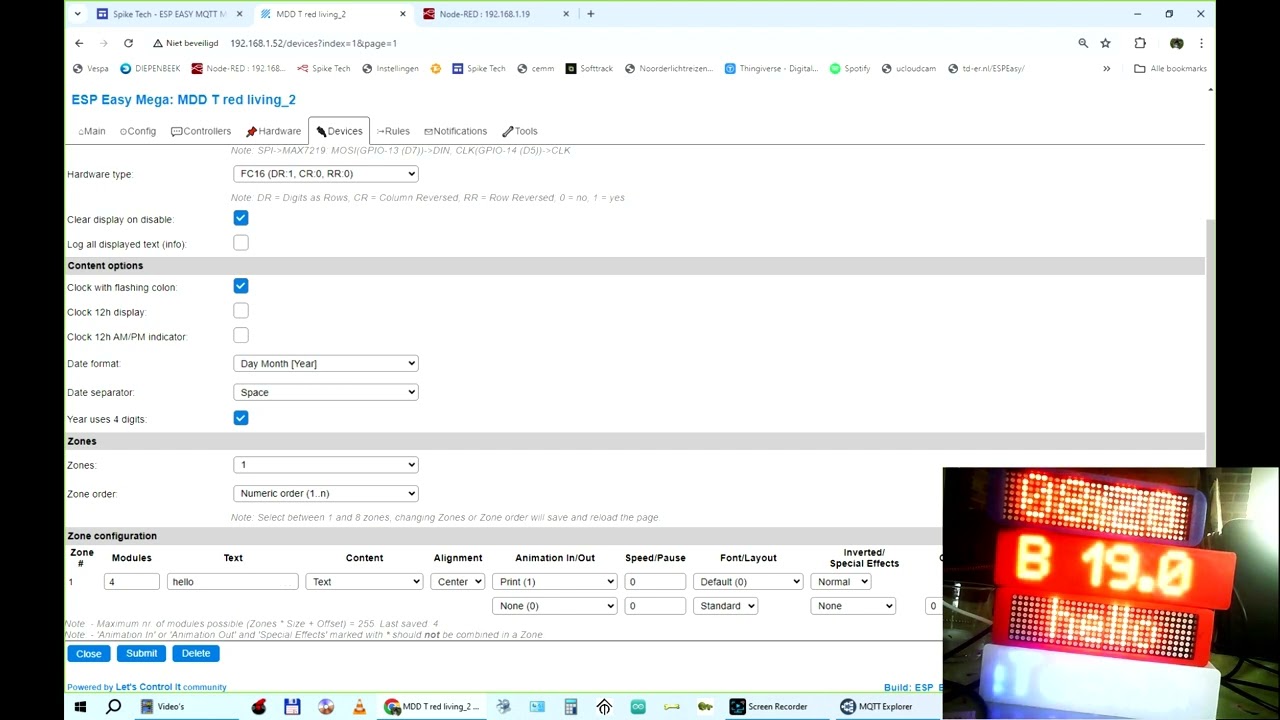Open the browser zoom magnifier icon
This screenshot has width=1280, height=720.
pos(1083,43)
